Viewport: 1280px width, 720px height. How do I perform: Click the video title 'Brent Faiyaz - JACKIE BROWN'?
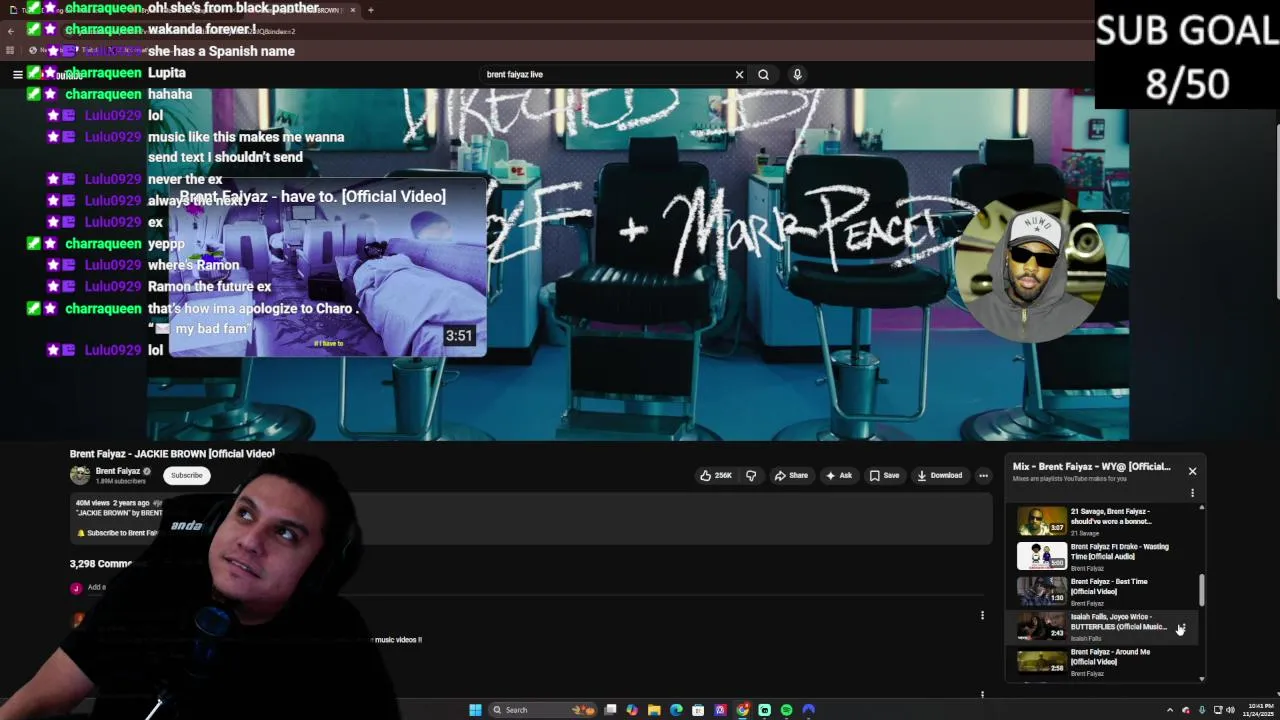[x=172, y=454]
